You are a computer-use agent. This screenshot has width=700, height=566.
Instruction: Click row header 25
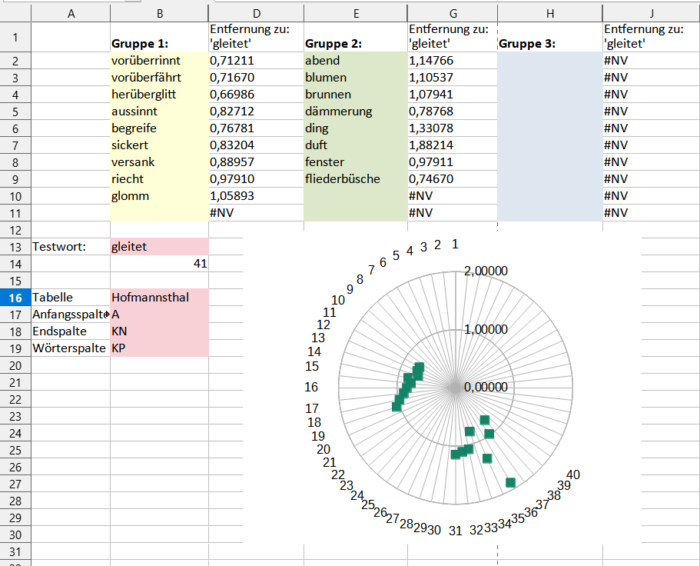tap(15, 450)
